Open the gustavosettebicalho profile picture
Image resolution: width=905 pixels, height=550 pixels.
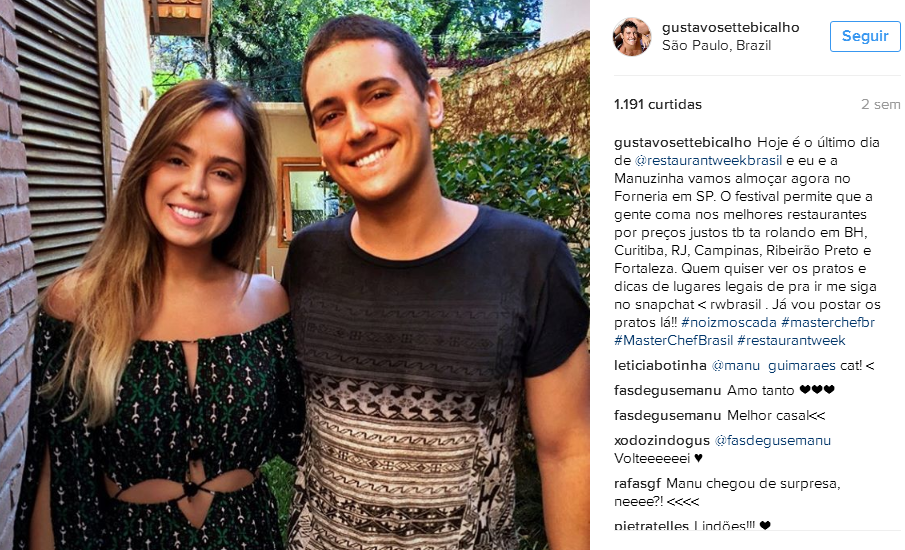[631, 36]
